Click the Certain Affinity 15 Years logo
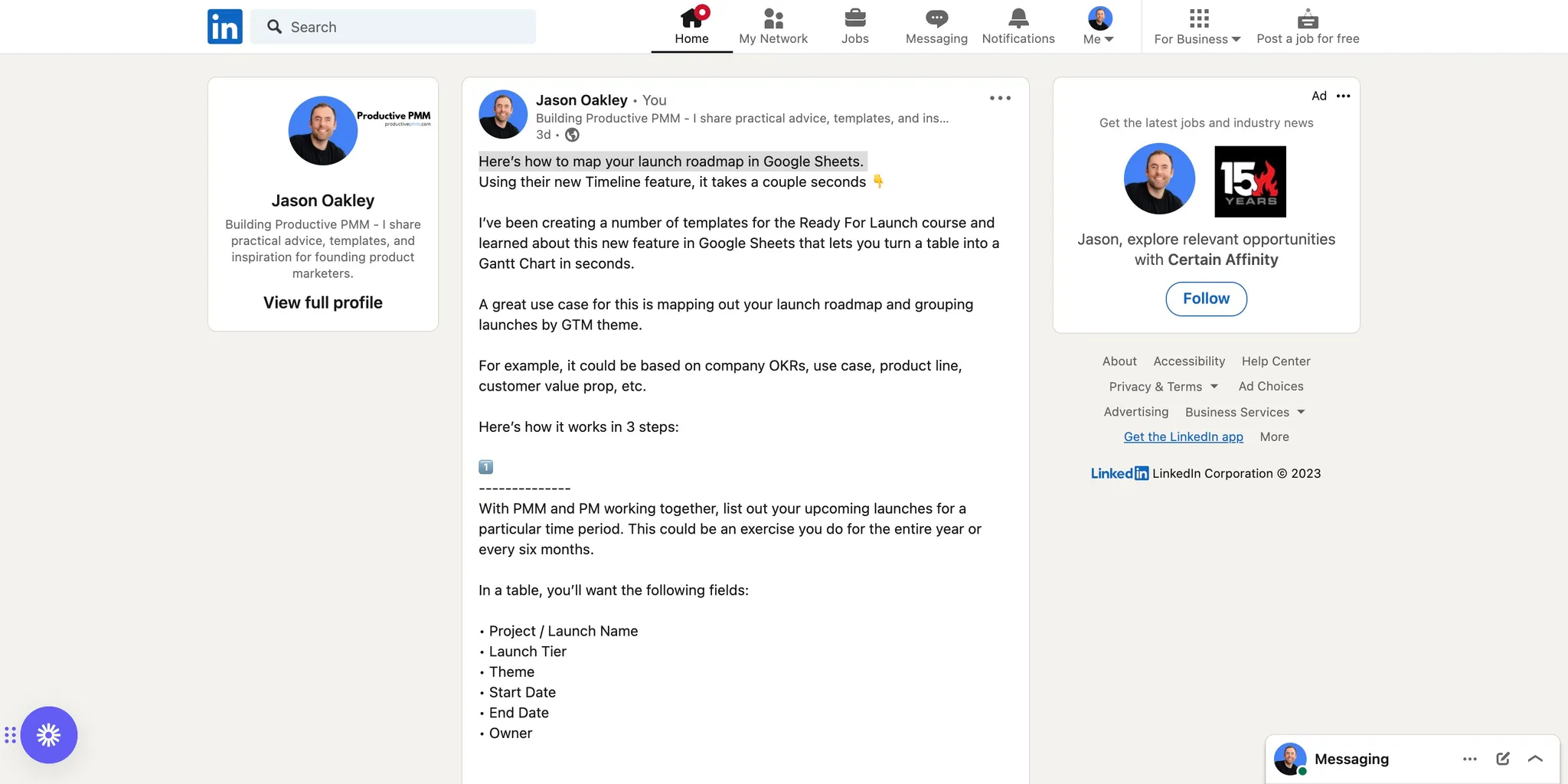The height and width of the screenshot is (784, 1568). pyautogui.click(x=1250, y=182)
